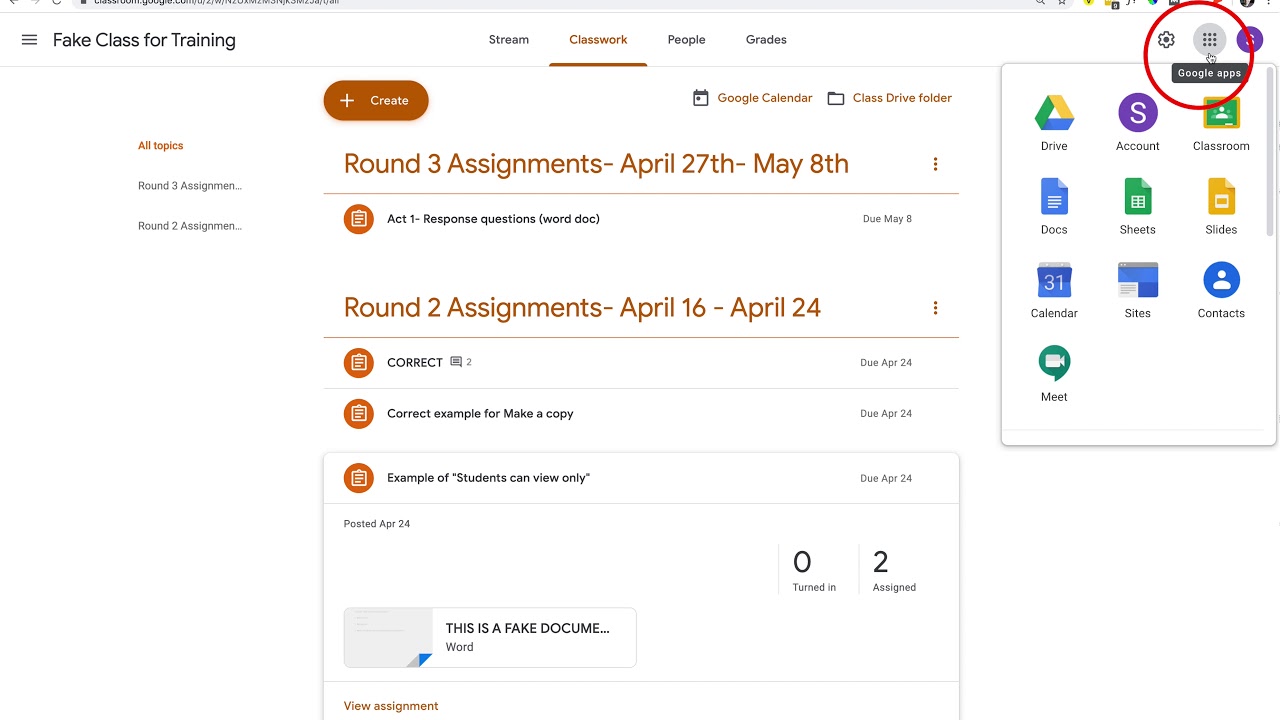The image size is (1280, 720).
Task: Go to the People tab
Action: point(686,40)
